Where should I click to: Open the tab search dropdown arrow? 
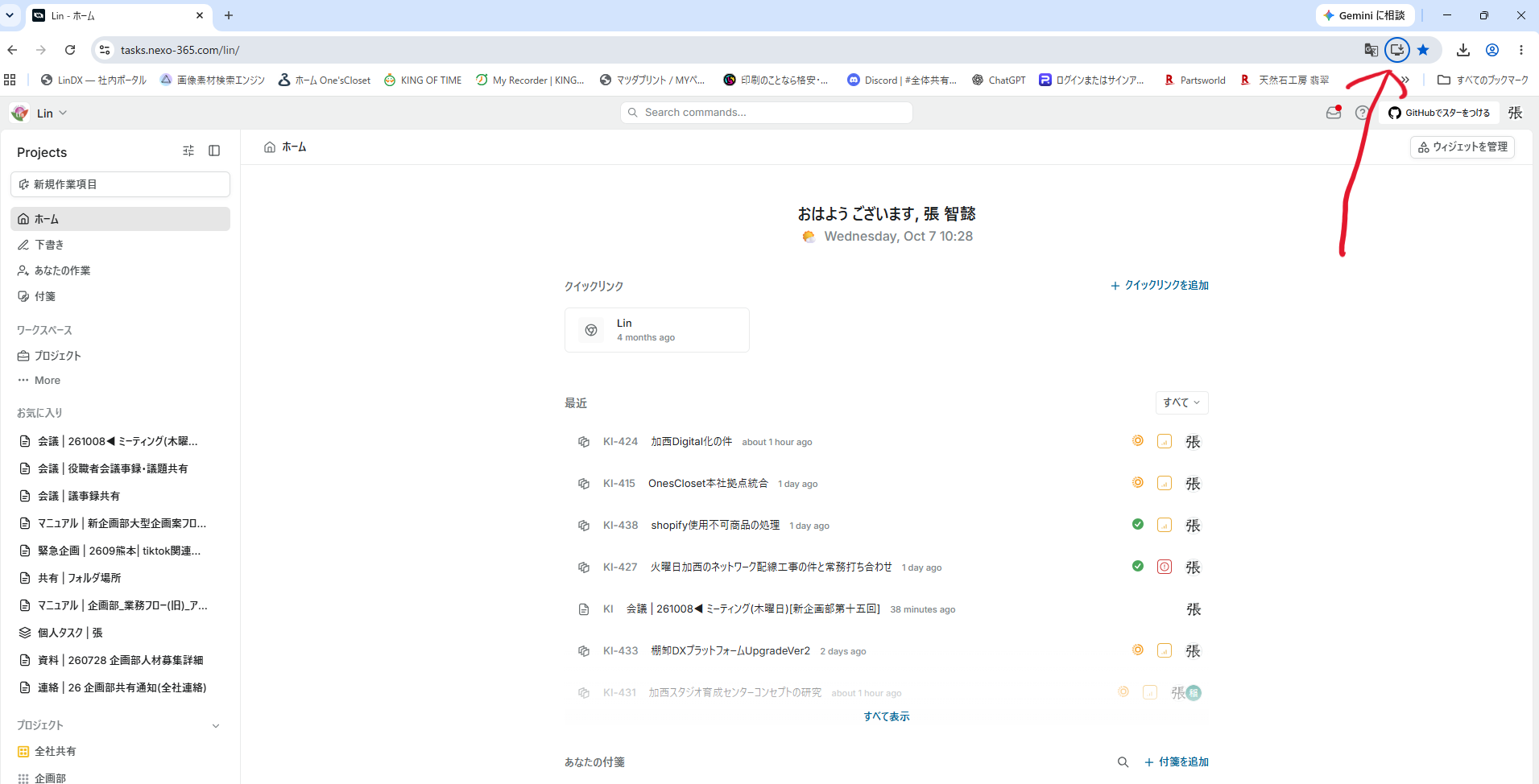(x=10, y=15)
